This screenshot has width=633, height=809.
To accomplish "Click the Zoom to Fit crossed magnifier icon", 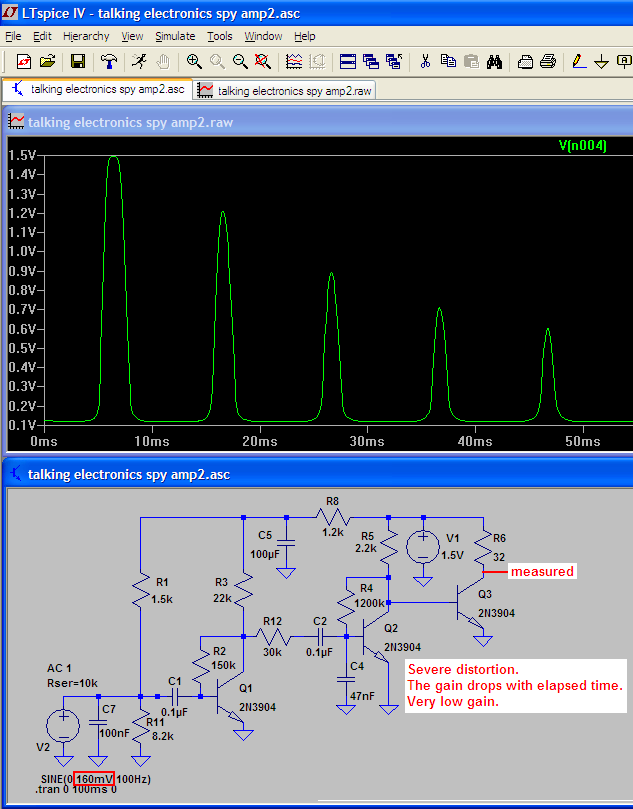I will (x=263, y=61).
